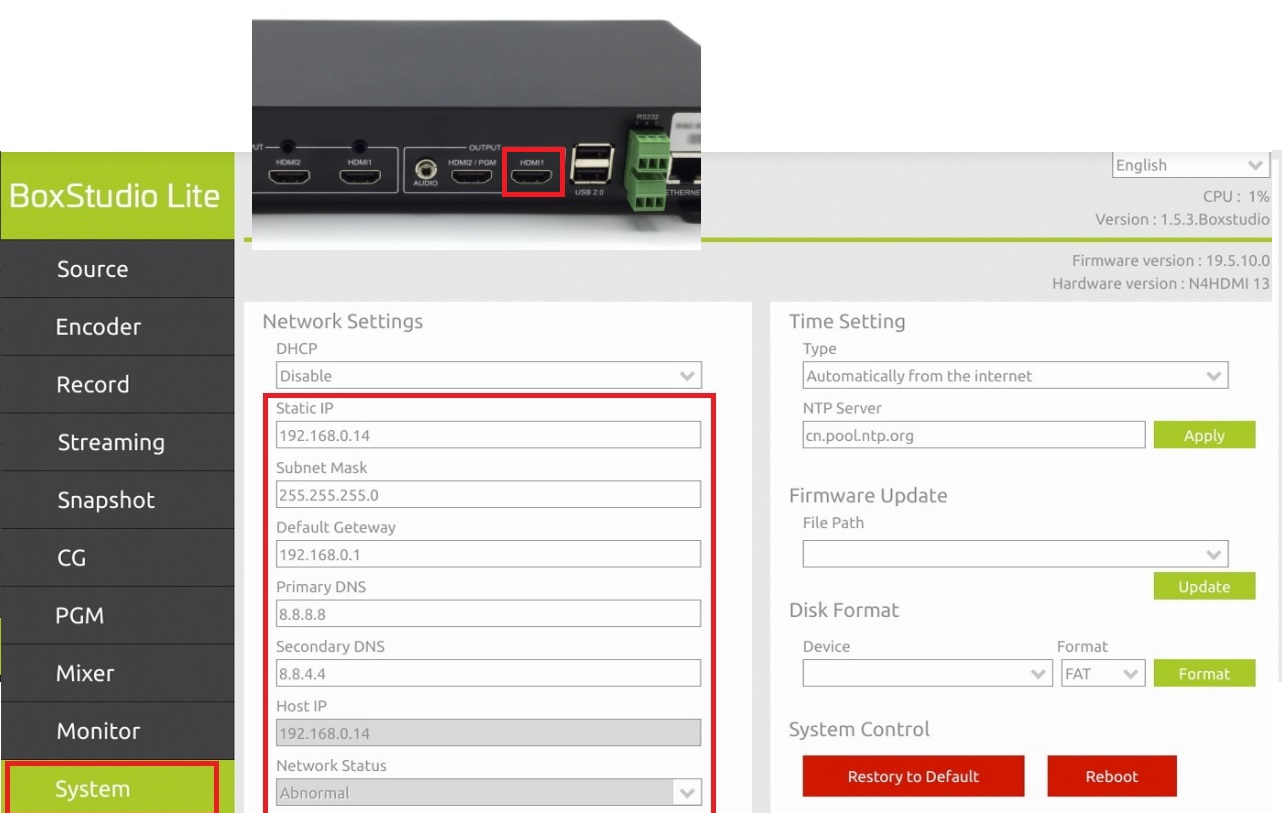1282x813 pixels.
Task: Click the Secondary DNS input field
Action: click(x=489, y=673)
